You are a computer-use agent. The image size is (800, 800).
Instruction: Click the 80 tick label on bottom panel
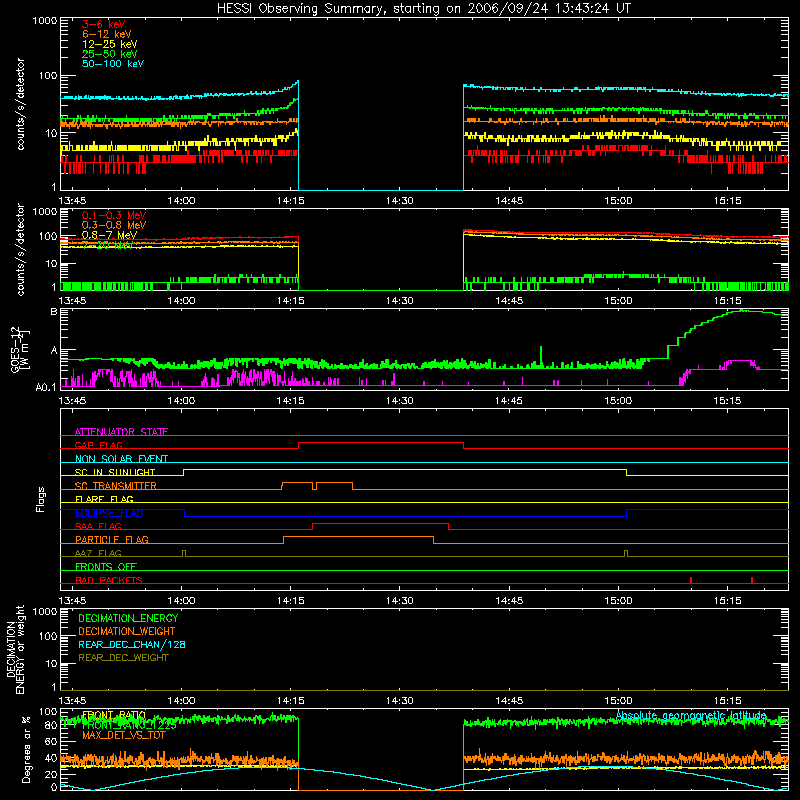51,726
